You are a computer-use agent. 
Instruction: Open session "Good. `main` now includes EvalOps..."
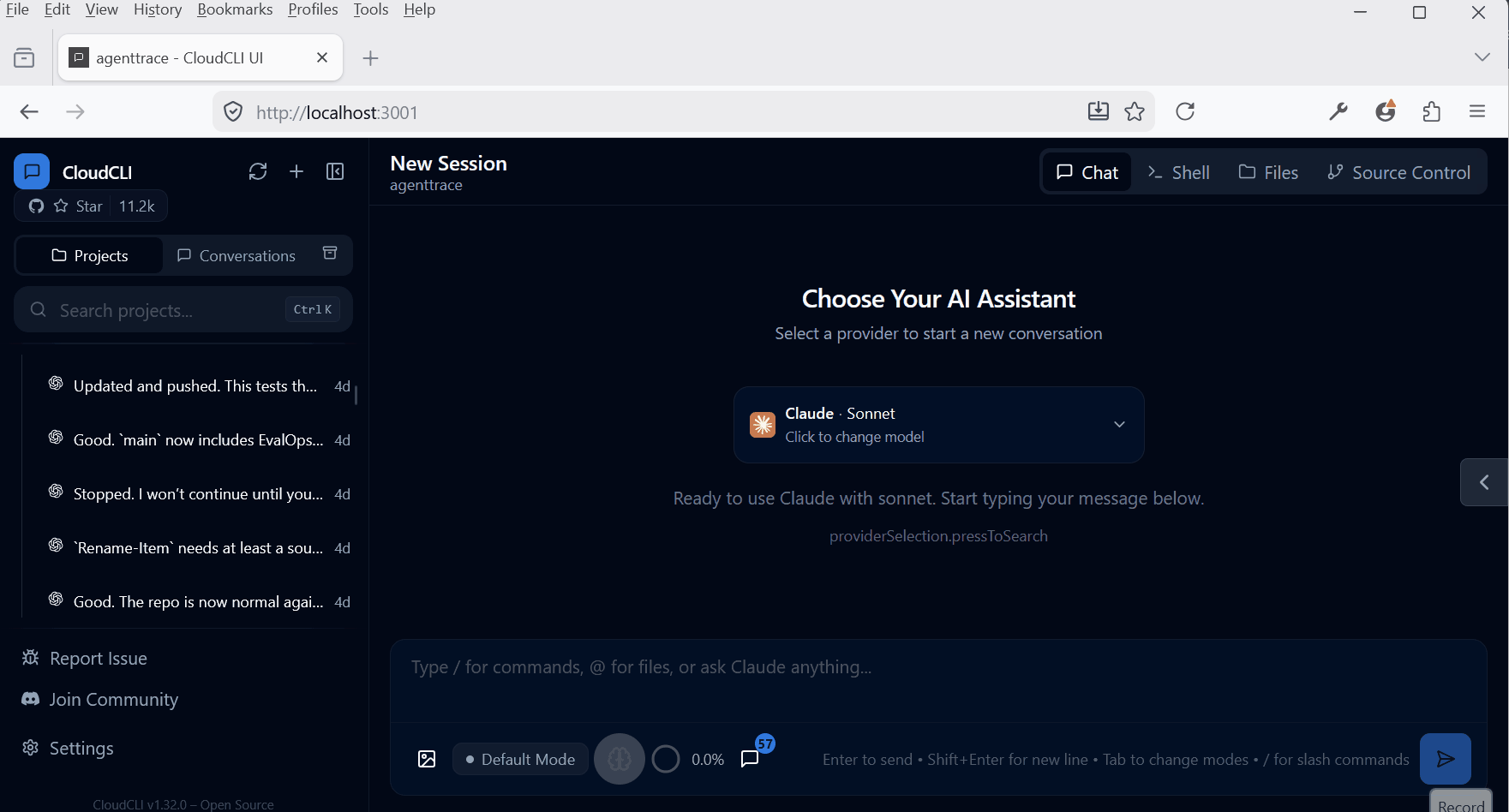(199, 440)
